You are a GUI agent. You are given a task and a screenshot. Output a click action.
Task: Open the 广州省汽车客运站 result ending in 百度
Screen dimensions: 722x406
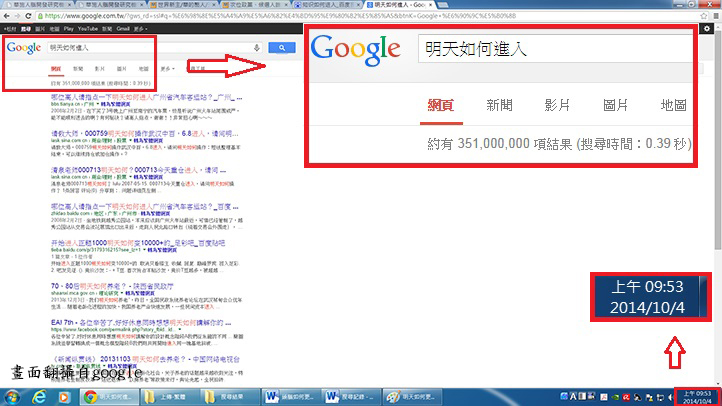[145, 206]
